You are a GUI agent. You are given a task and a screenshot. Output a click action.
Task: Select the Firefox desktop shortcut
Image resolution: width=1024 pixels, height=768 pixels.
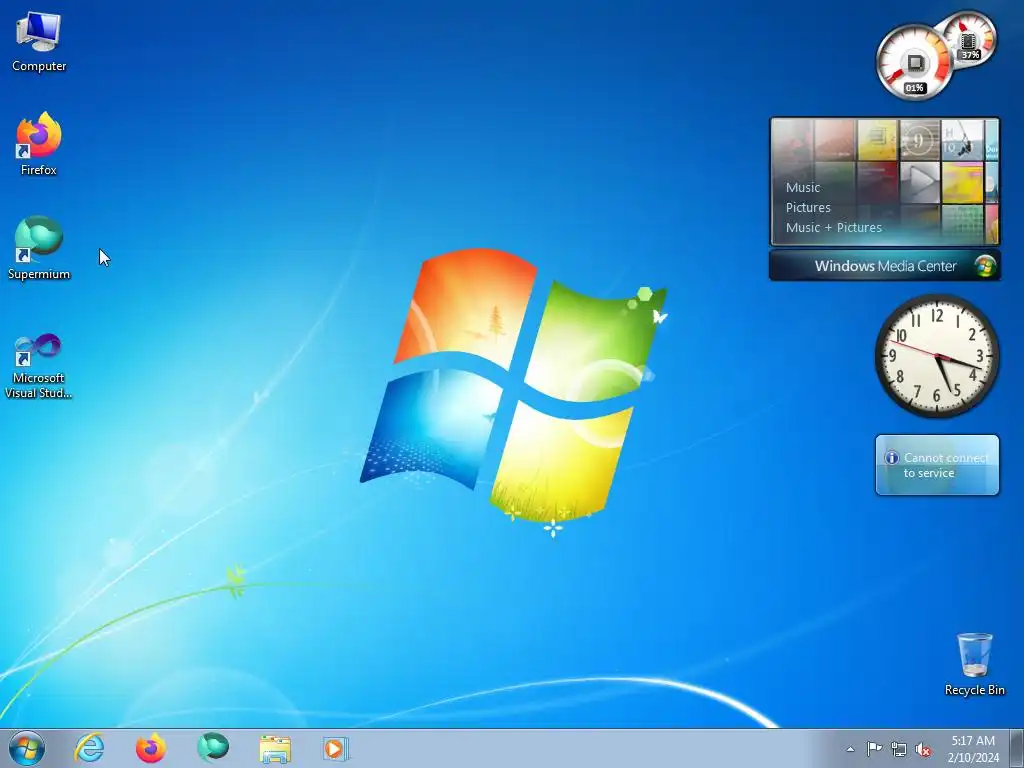39,144
